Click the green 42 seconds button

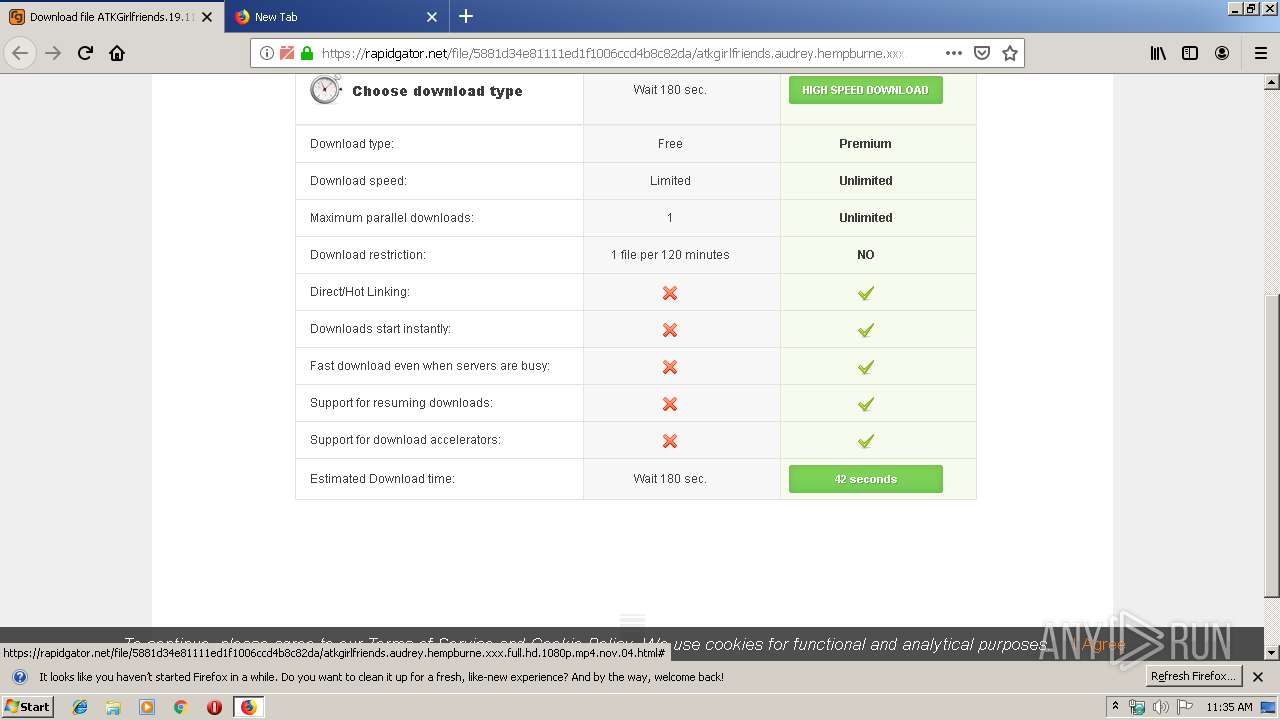point(865,479)
